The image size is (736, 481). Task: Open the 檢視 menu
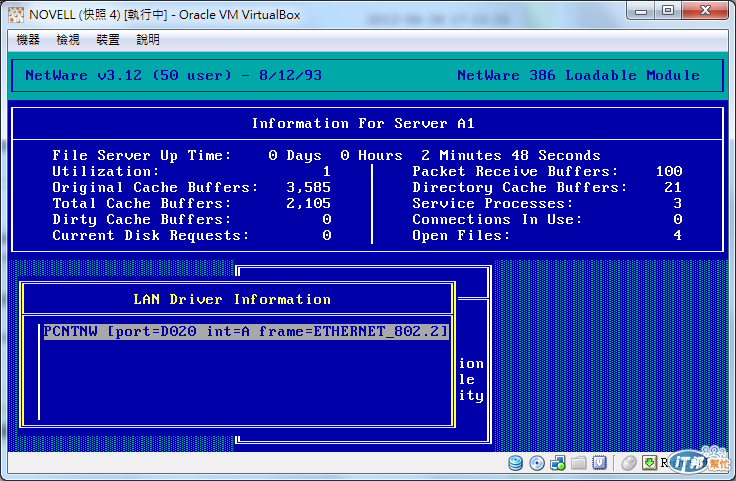[x=68, y=40]
